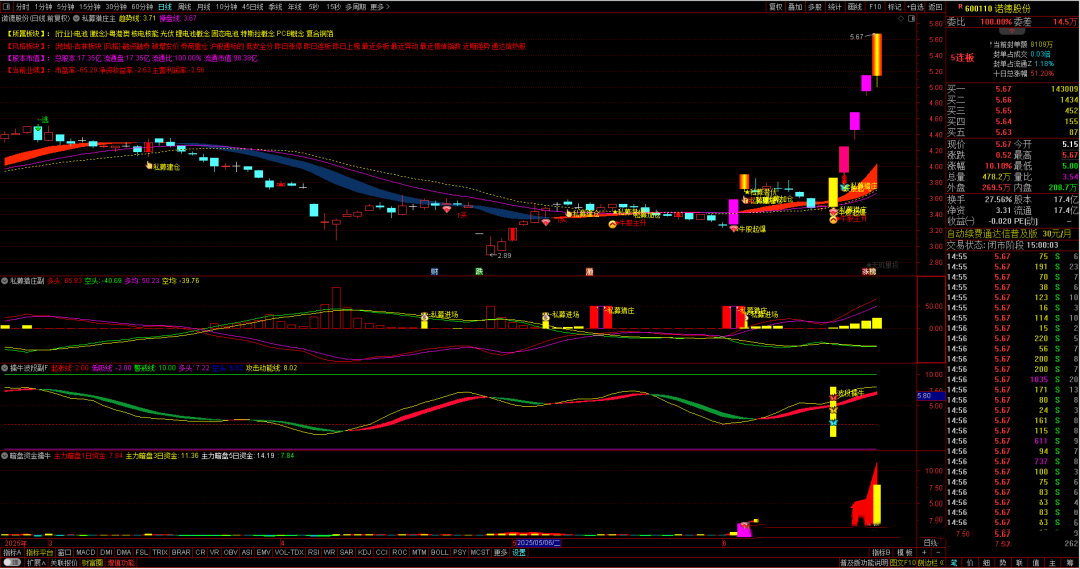Select the MACD indicator tab
The width and height of the screenshot is (1080, 569).
[86, 552]
